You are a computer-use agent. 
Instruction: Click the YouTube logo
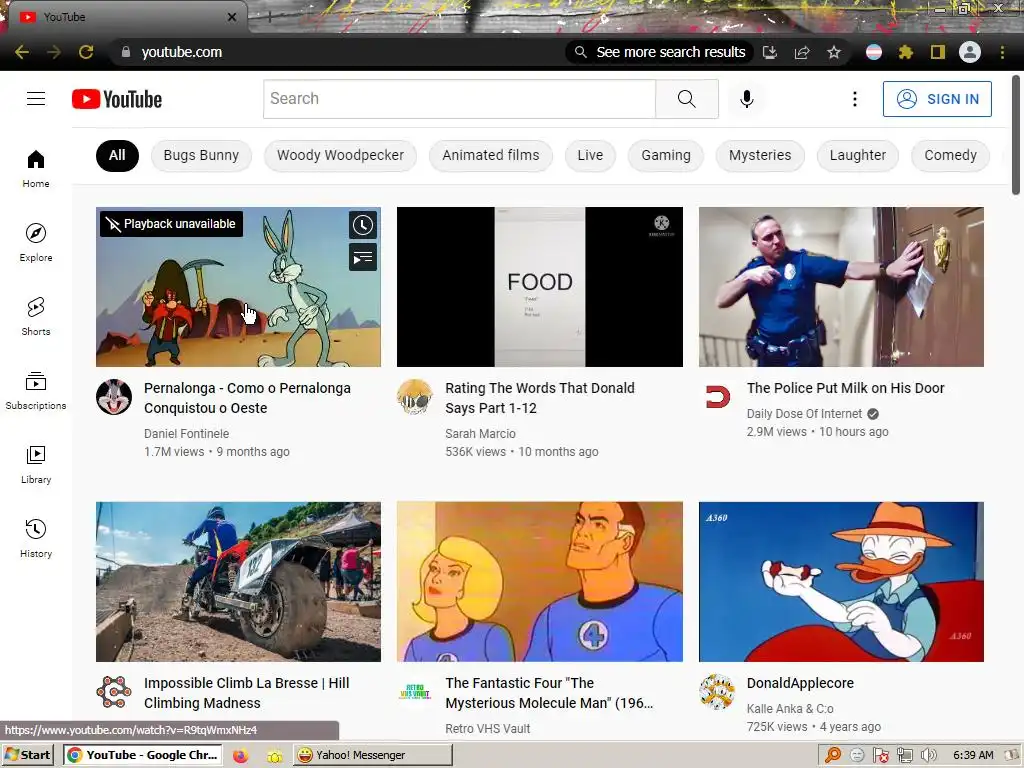click(117, 99)
